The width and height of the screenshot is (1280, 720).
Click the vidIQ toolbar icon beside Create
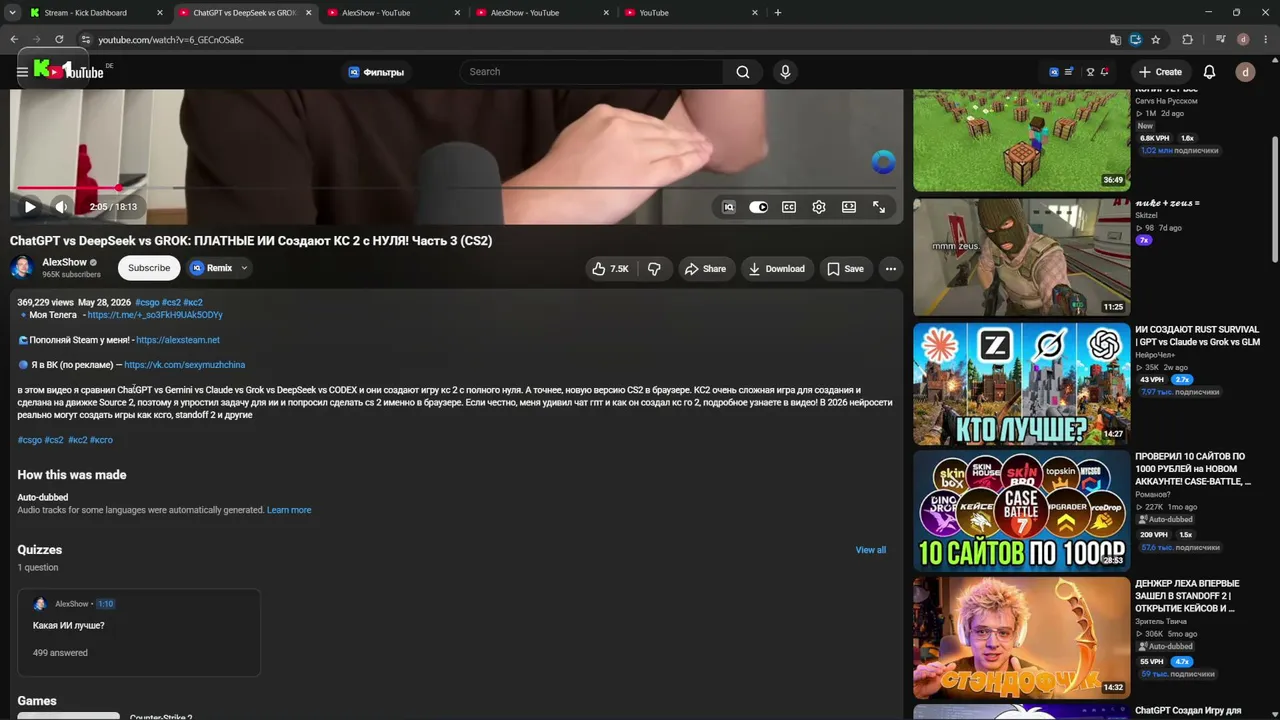(1054, 72)
